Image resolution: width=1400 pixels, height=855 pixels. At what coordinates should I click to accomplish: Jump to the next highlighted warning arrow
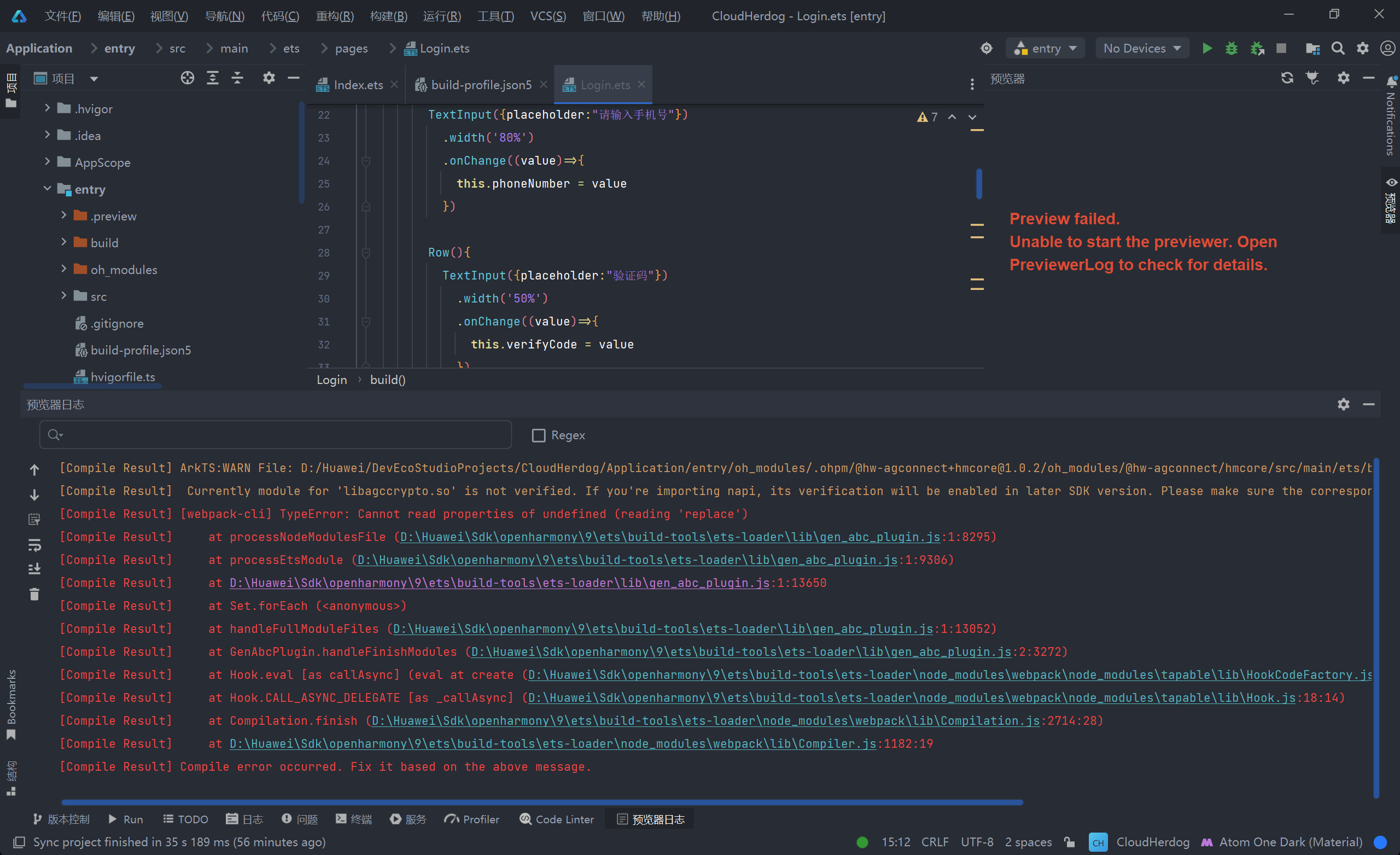(972, 117)
